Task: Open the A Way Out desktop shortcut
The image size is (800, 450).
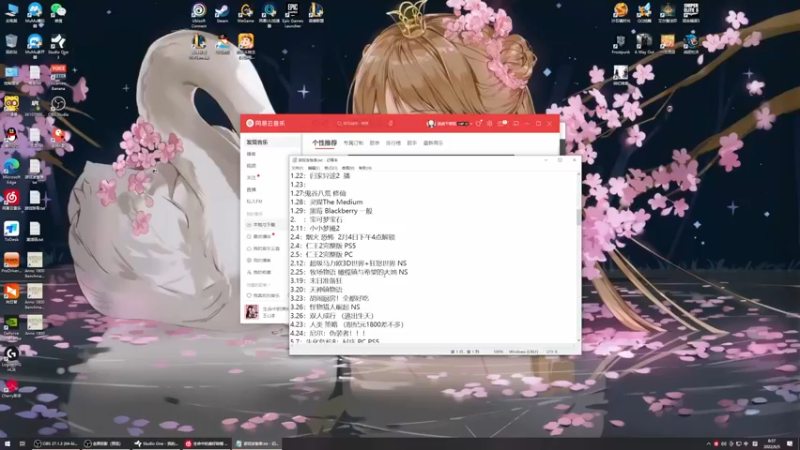Action: [644, 44]
